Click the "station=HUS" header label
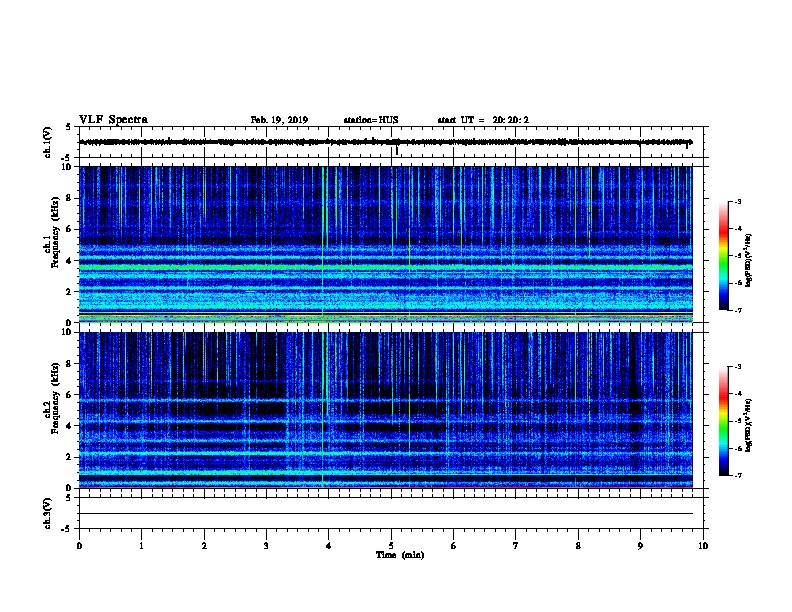The image size is (792, 612). coord(371,120)
